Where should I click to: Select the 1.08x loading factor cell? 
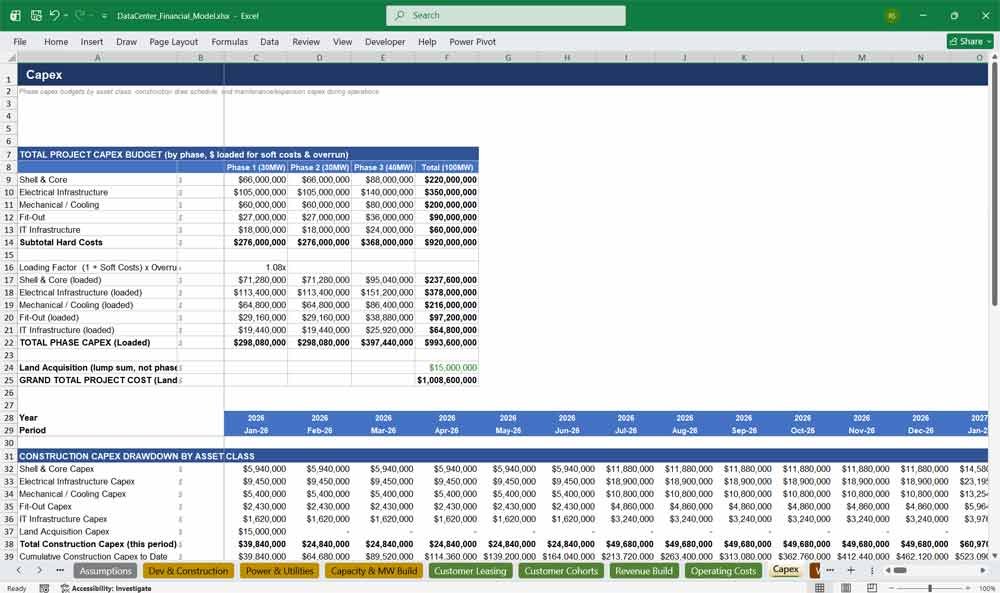[x=256, y=267]
